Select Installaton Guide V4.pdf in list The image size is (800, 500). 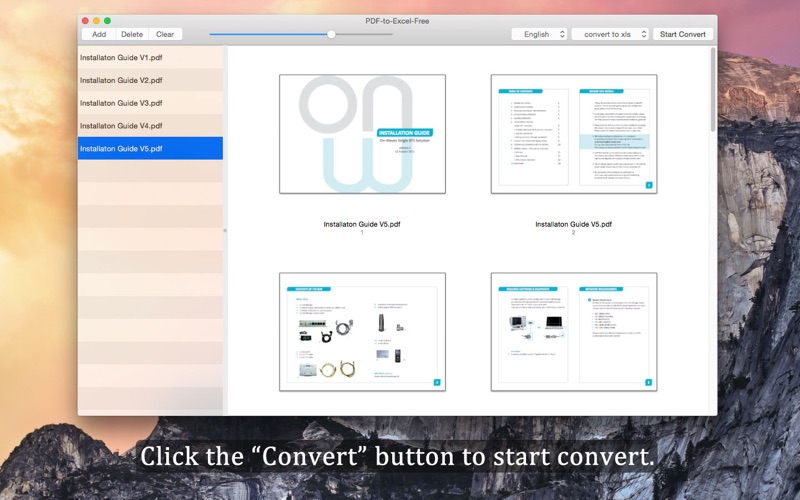[x=150, y=126]
